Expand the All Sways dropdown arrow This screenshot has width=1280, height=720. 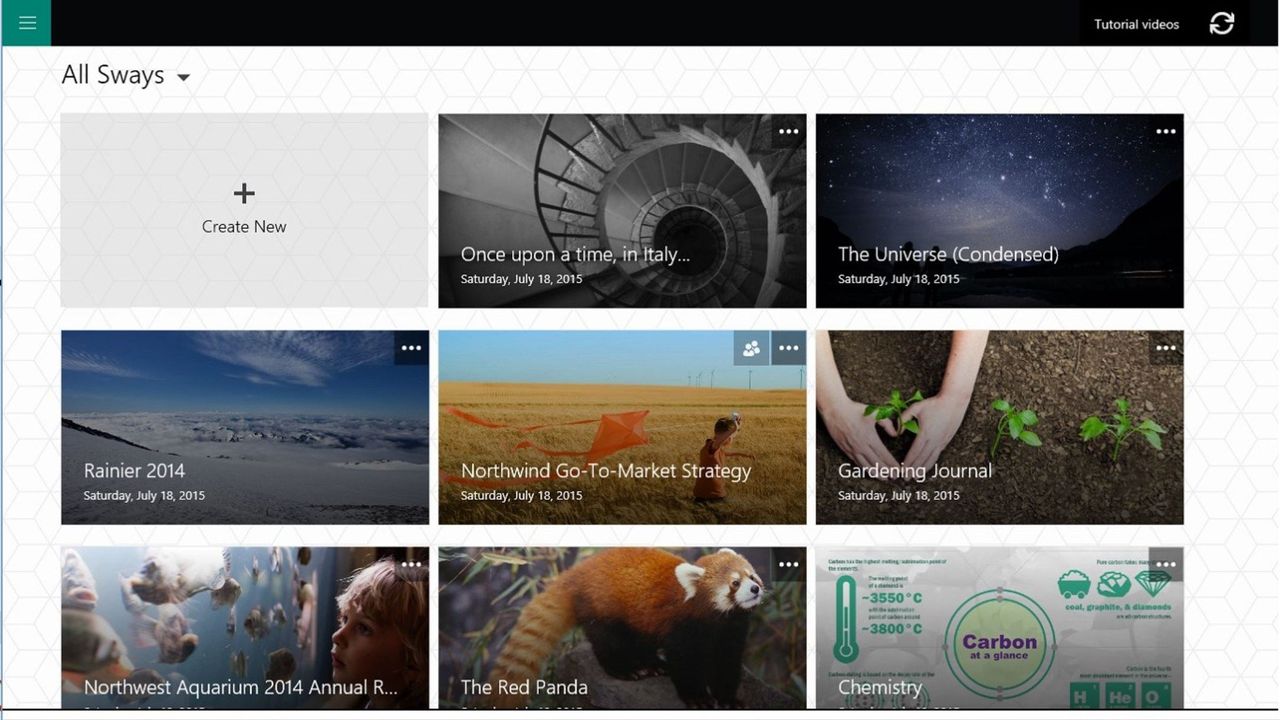tap(183, 77)
